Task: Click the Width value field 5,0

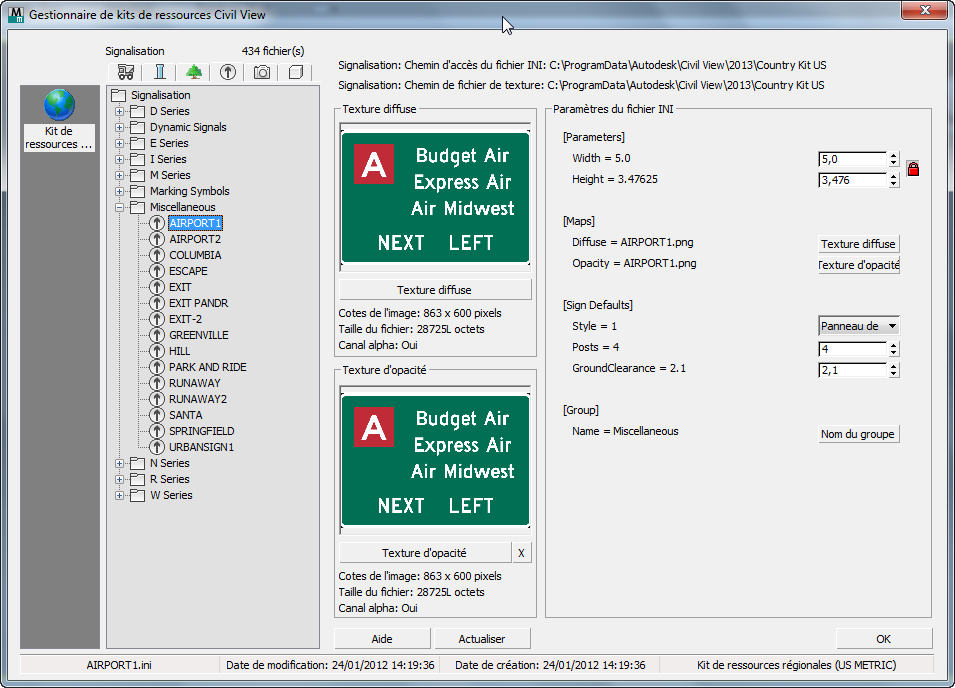Action: pyautogui.click(x=852, y=160)
